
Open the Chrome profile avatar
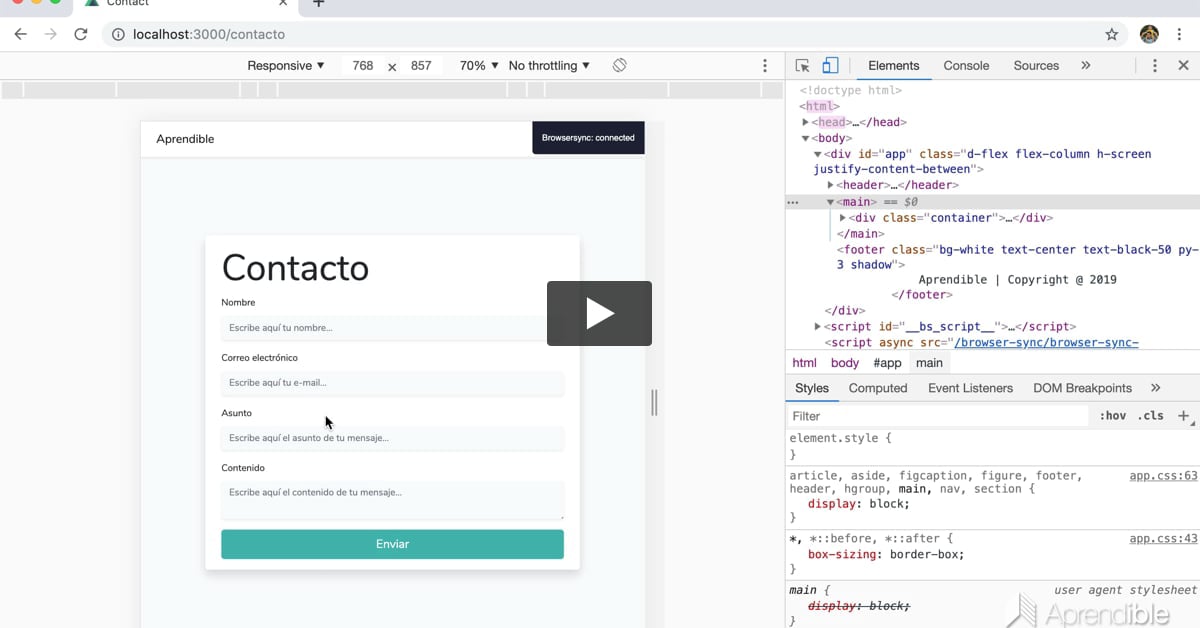tap(1149, 34)
